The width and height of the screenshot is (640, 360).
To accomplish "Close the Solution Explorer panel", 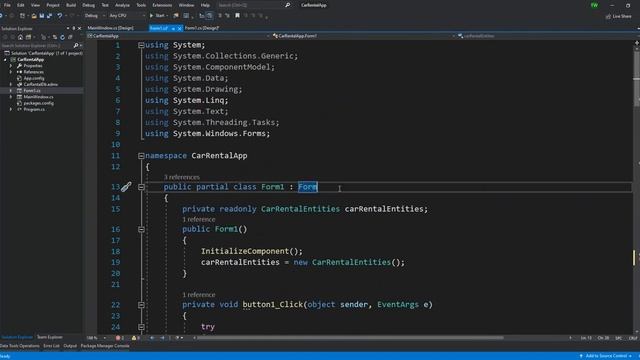I will pos(79,29).
